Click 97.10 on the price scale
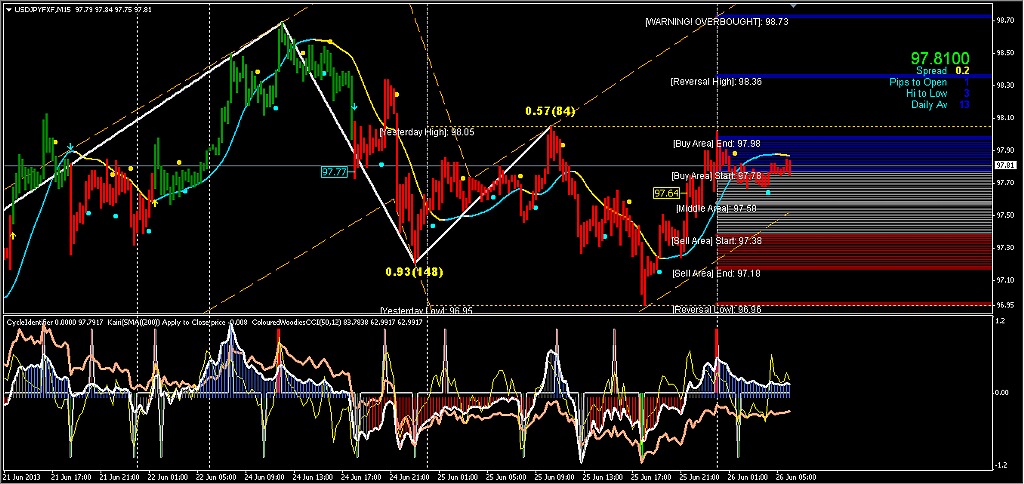 (1005, 280)
